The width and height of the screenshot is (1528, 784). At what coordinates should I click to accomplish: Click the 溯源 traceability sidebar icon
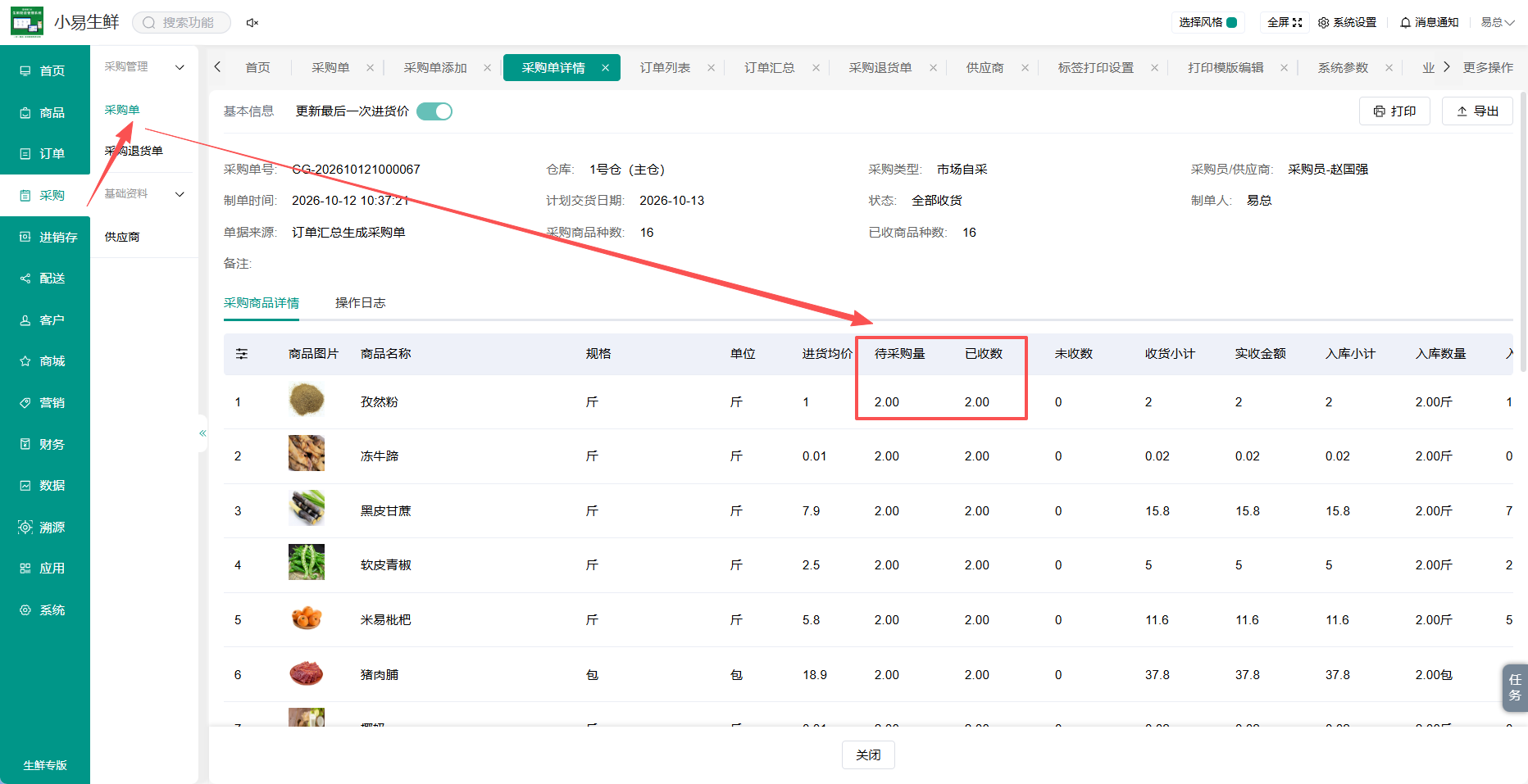(25, 527)
